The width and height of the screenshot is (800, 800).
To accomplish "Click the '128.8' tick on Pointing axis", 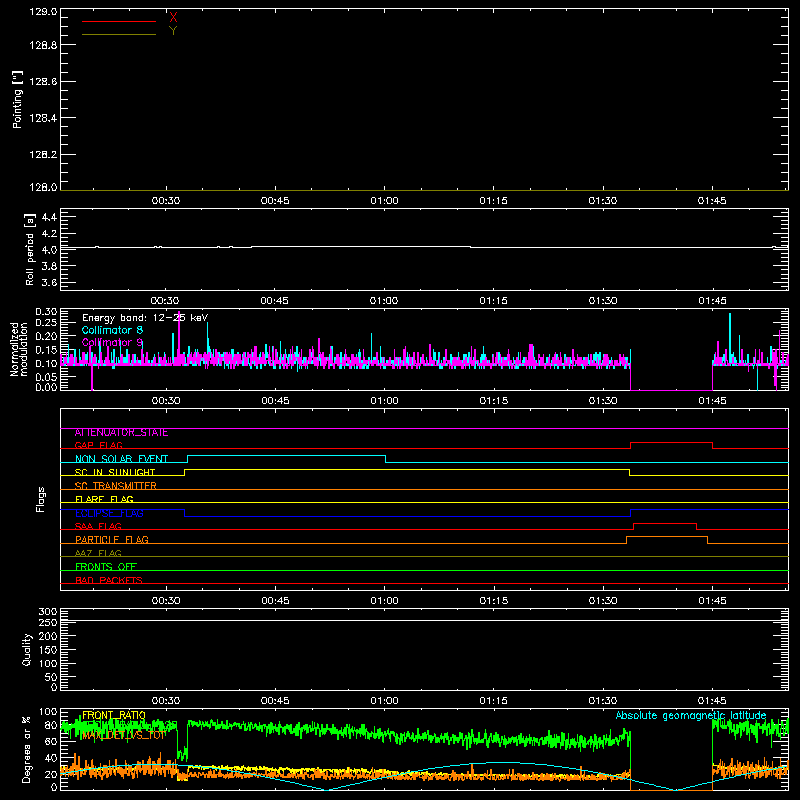I will 43,45.
